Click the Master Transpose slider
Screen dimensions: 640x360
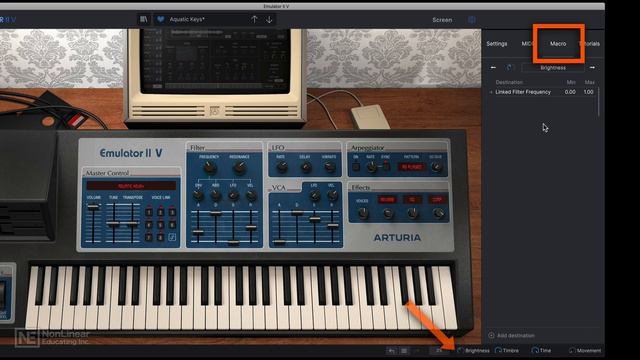coord(131,224)
